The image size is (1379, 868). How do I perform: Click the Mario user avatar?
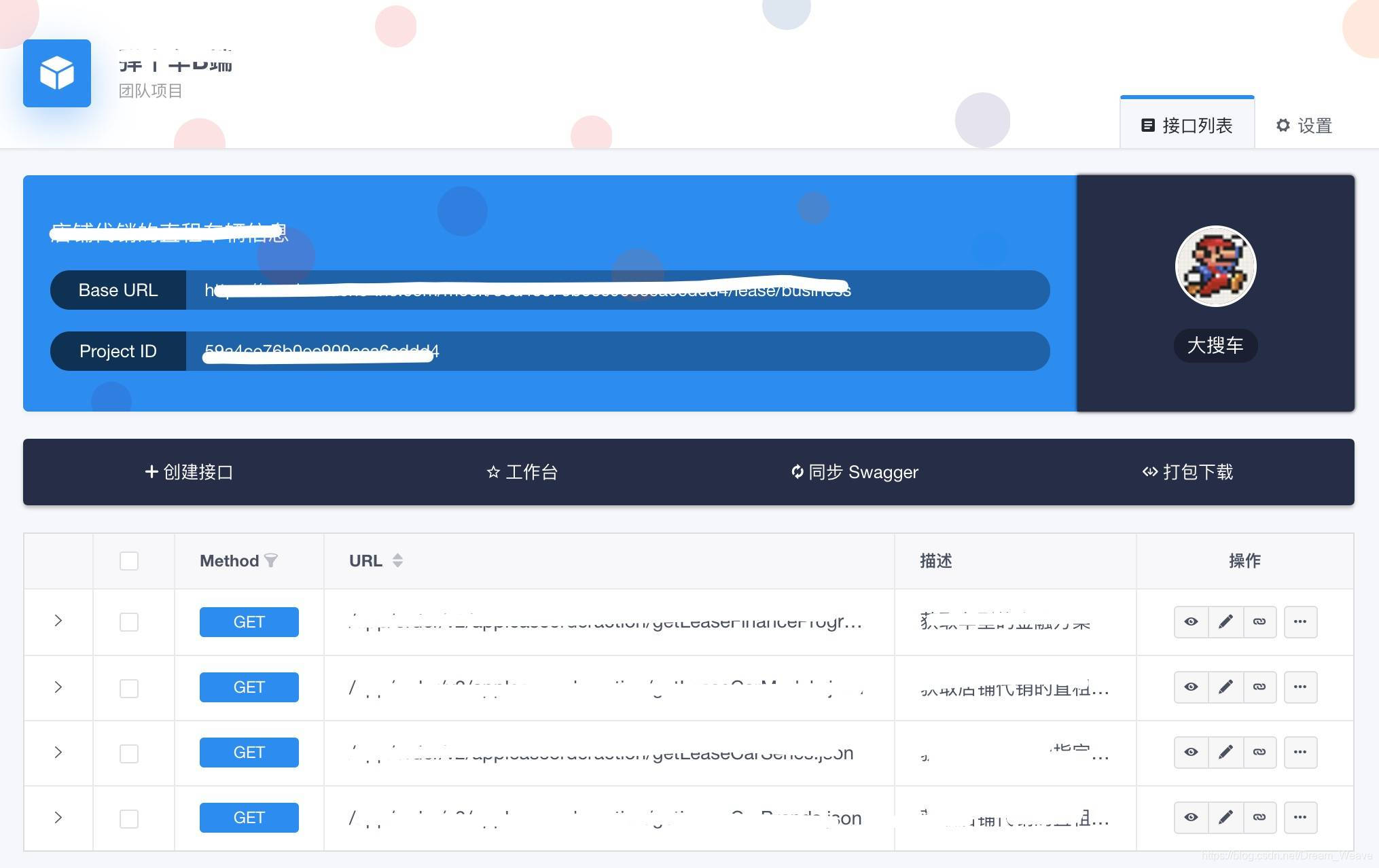tap(1215, 266)
